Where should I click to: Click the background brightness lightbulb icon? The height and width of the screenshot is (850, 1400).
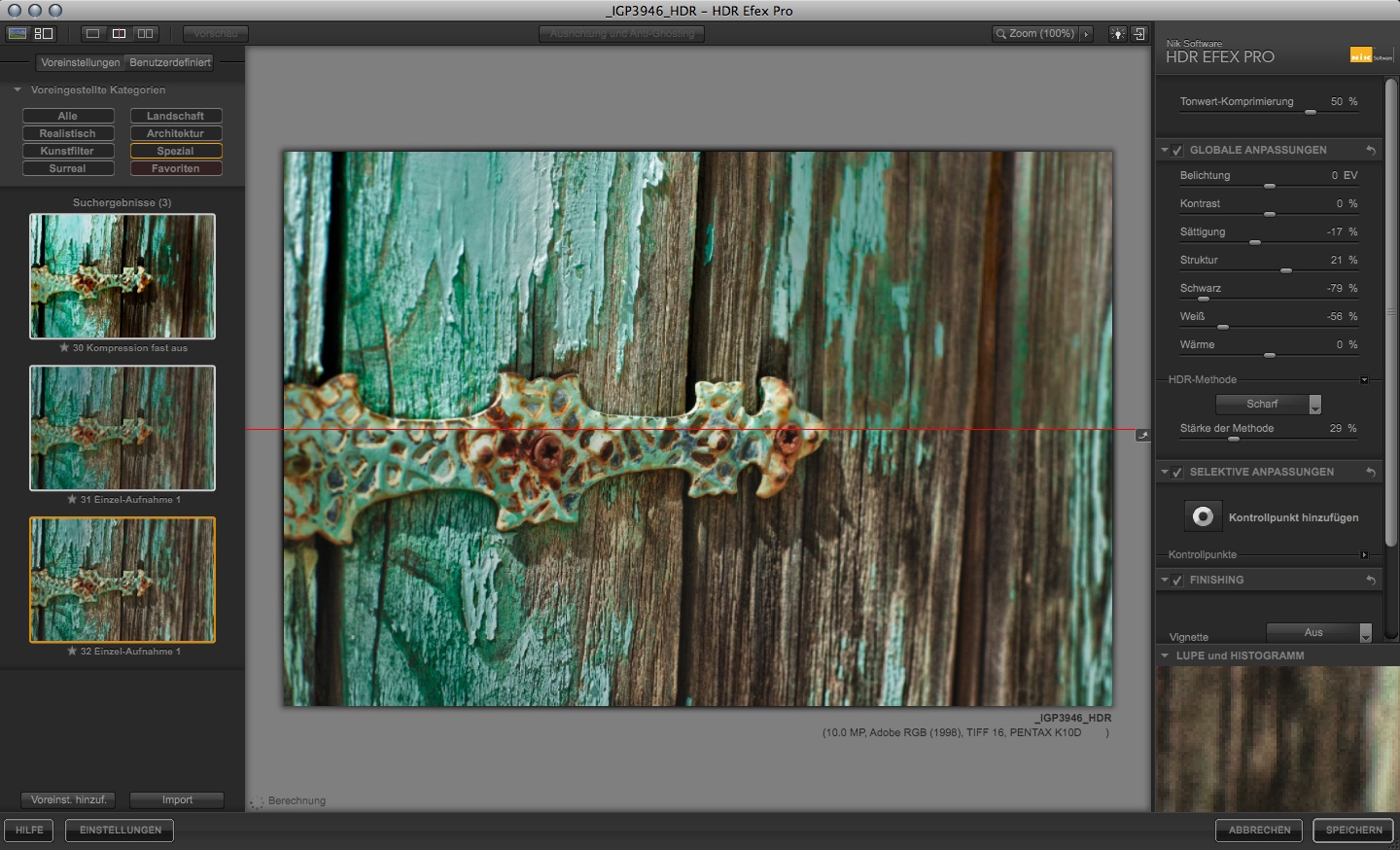pos(1117,33)
